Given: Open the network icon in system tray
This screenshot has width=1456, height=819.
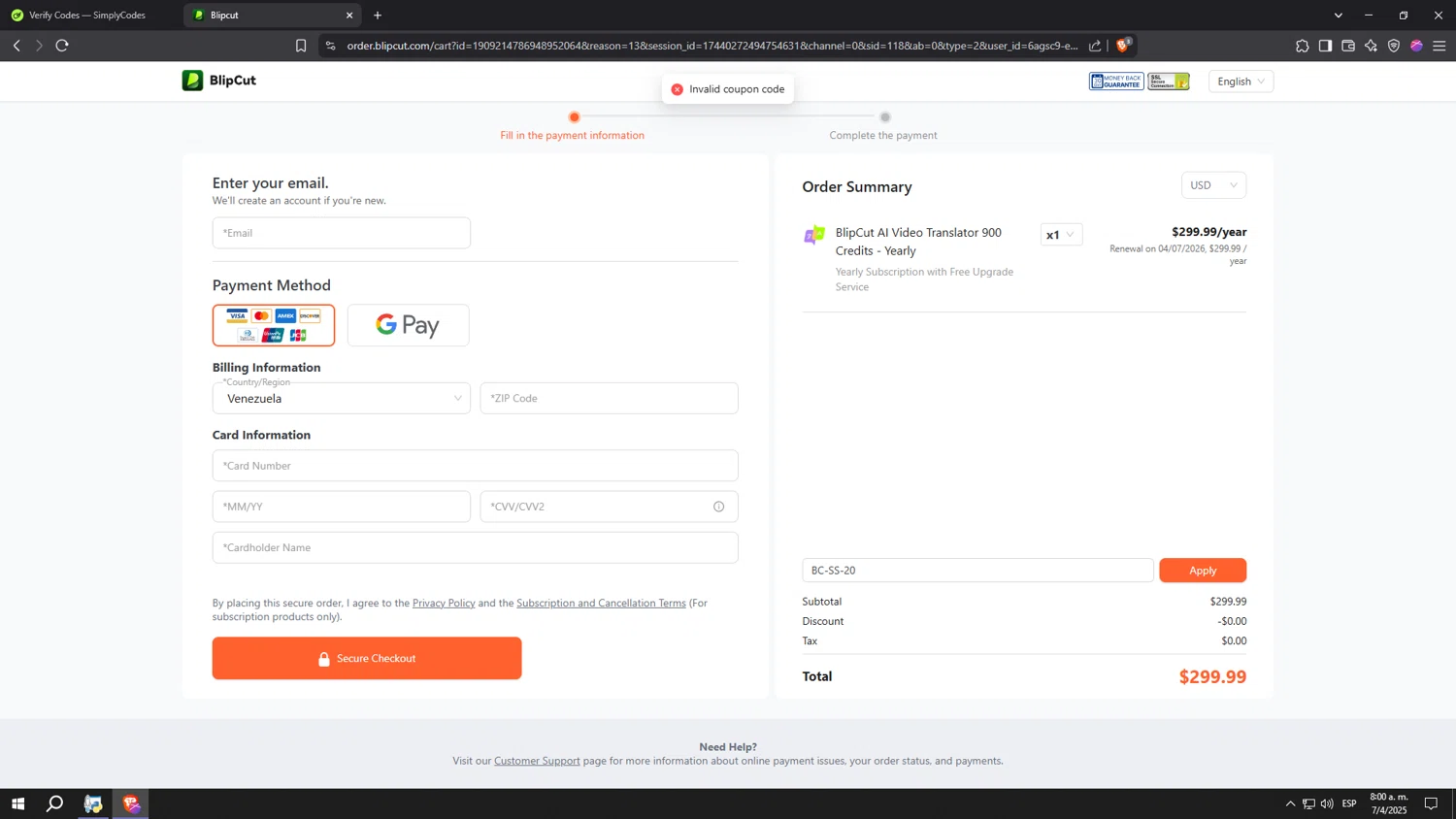Looking at the screenshot, I should tap(1308, 803).
